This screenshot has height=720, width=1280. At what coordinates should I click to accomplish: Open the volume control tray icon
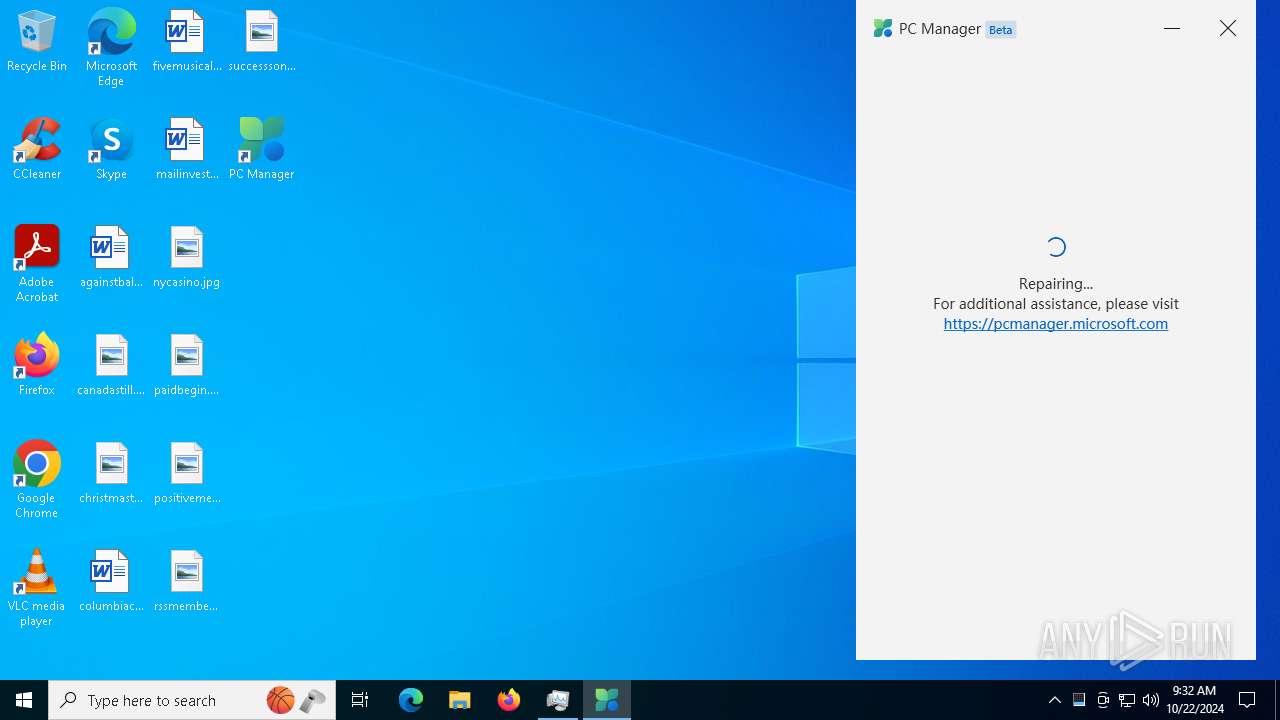tap(1151, 700)
